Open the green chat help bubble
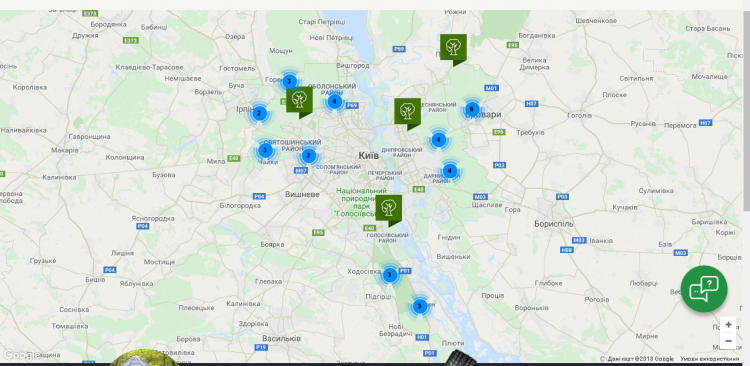Image resolution: width=750 pixels, height=366 pixels. (x=704, y=289)
